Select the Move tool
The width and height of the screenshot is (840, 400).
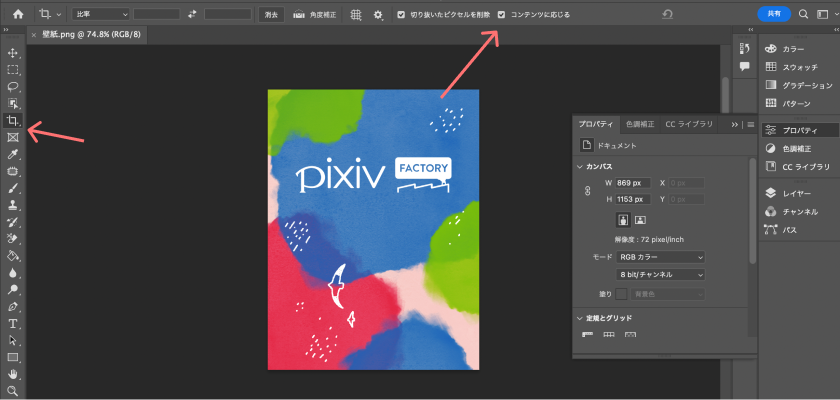pyautogui.click(x=12, y=53)
